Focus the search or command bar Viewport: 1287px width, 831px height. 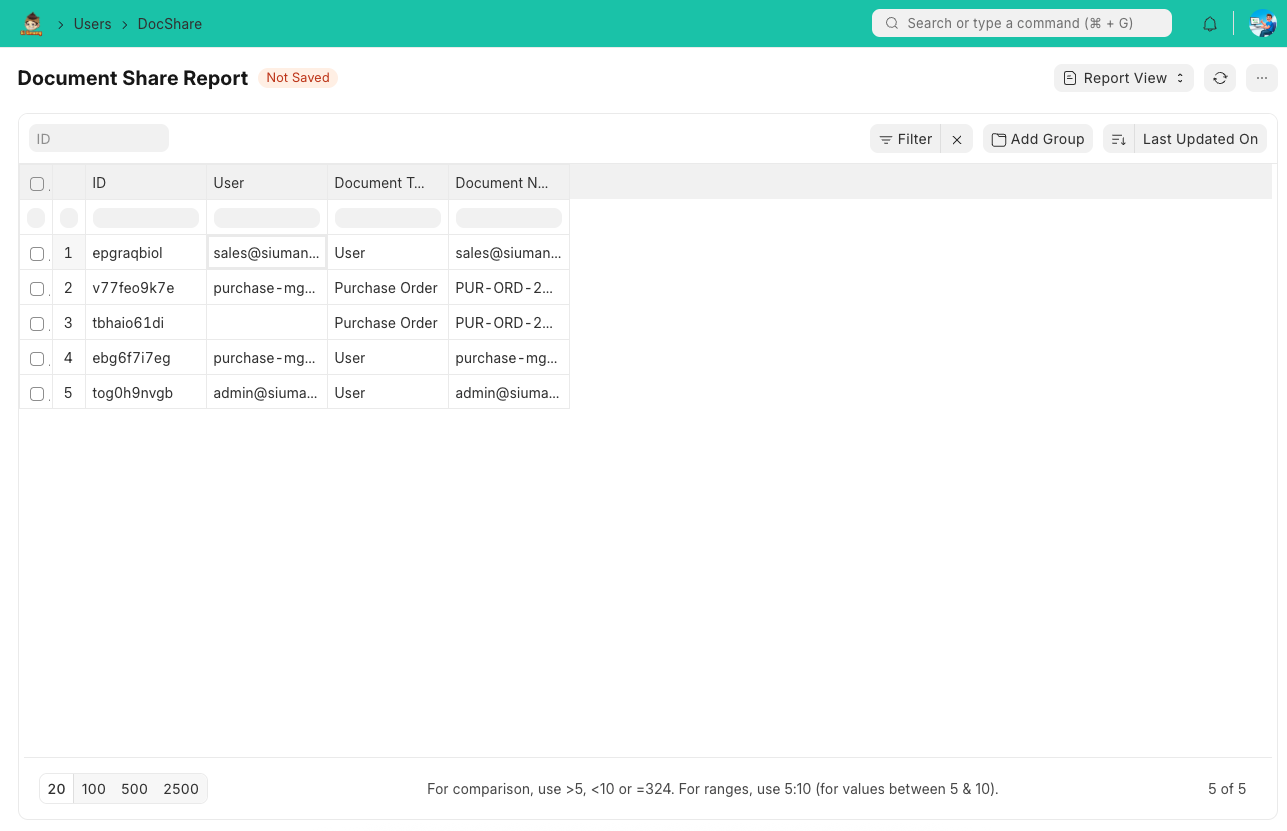(x=1021, y=23)
